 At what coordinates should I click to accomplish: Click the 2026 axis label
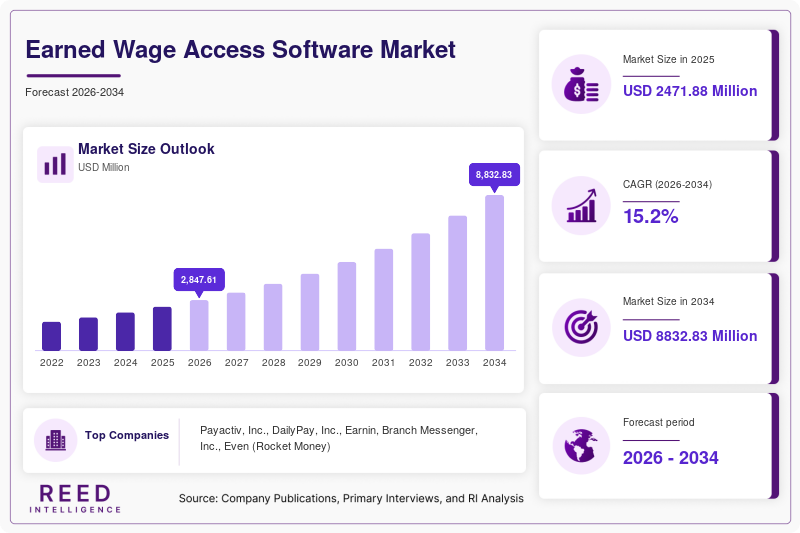click(x=199, y=363)
